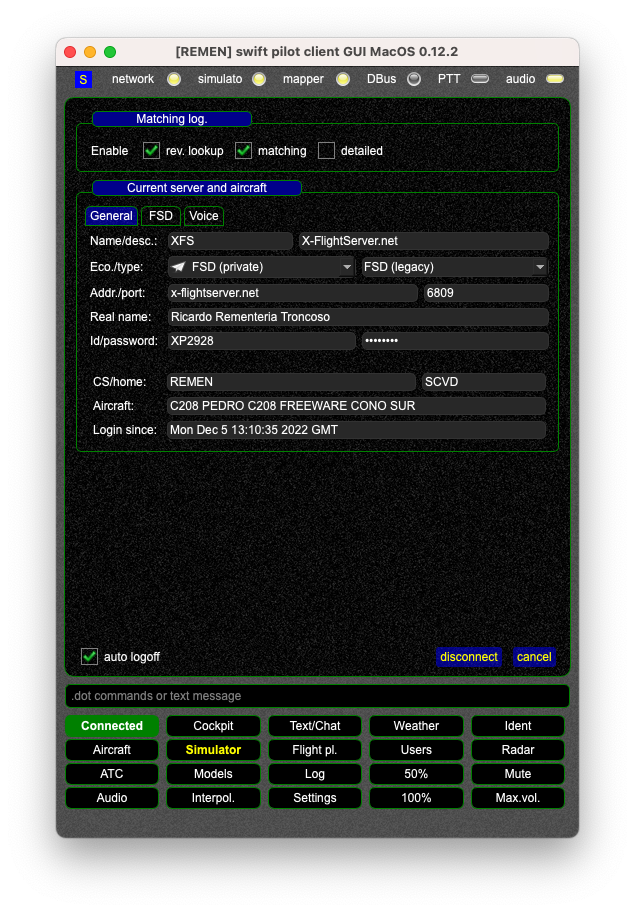Toggle the rev. lookup checkbox

151,151
